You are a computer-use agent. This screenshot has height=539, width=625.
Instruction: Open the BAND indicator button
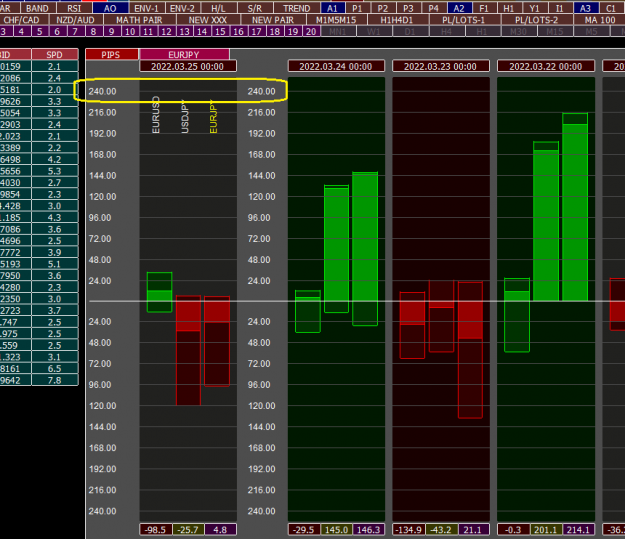coord(37,8)
